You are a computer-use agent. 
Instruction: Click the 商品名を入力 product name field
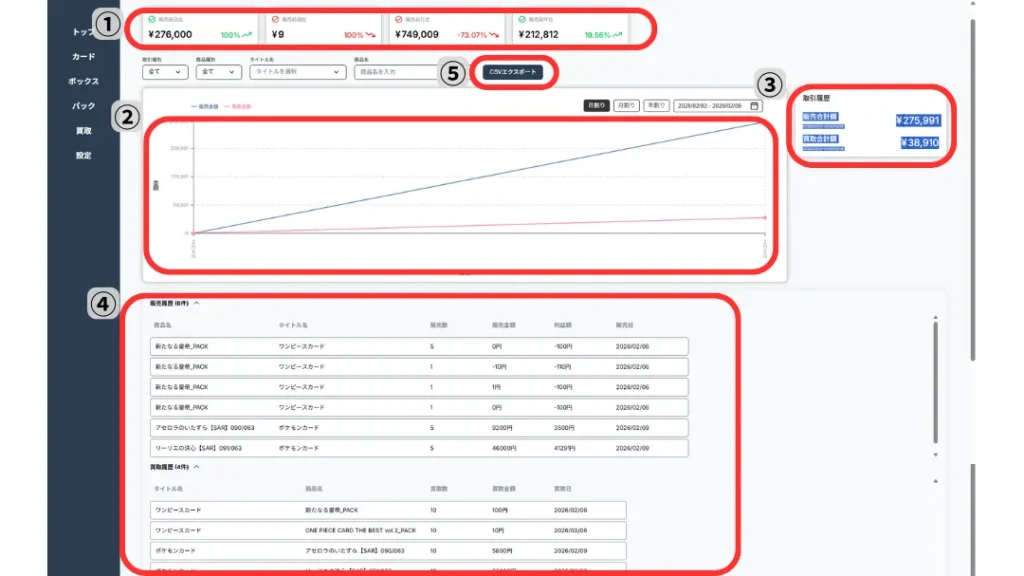point(395,72)
